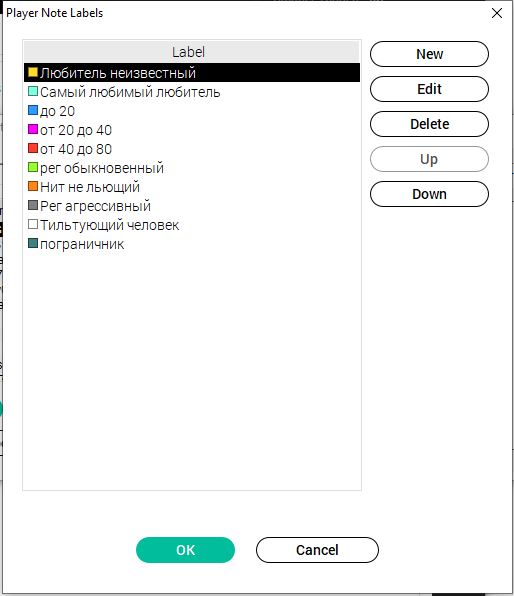Select the label Нит не льющий

coord(90,187)
